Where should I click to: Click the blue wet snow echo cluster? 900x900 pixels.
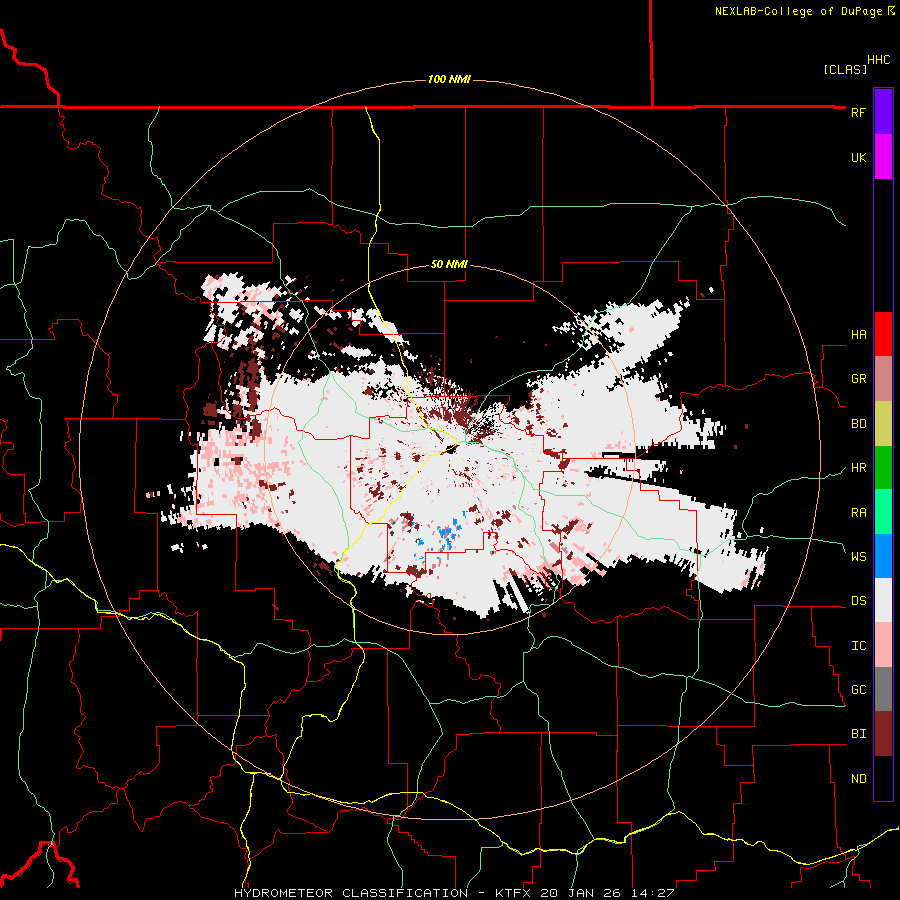pyautogui.click(x=446, y=534)
